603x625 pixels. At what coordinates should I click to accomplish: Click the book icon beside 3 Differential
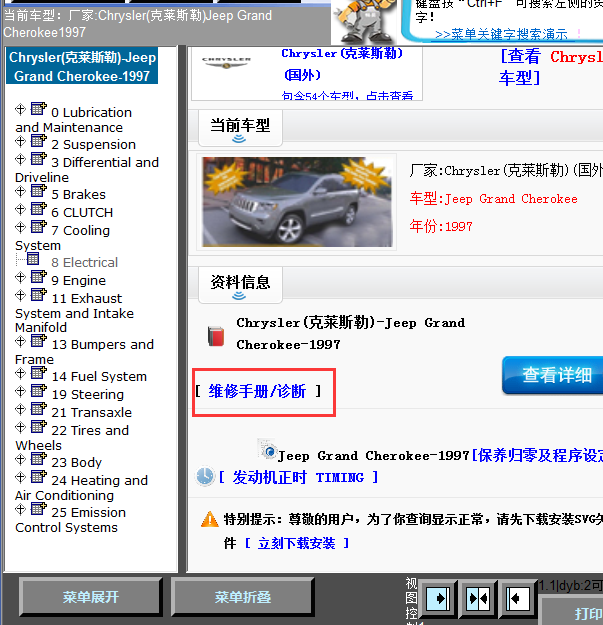(x=39, y=159)
